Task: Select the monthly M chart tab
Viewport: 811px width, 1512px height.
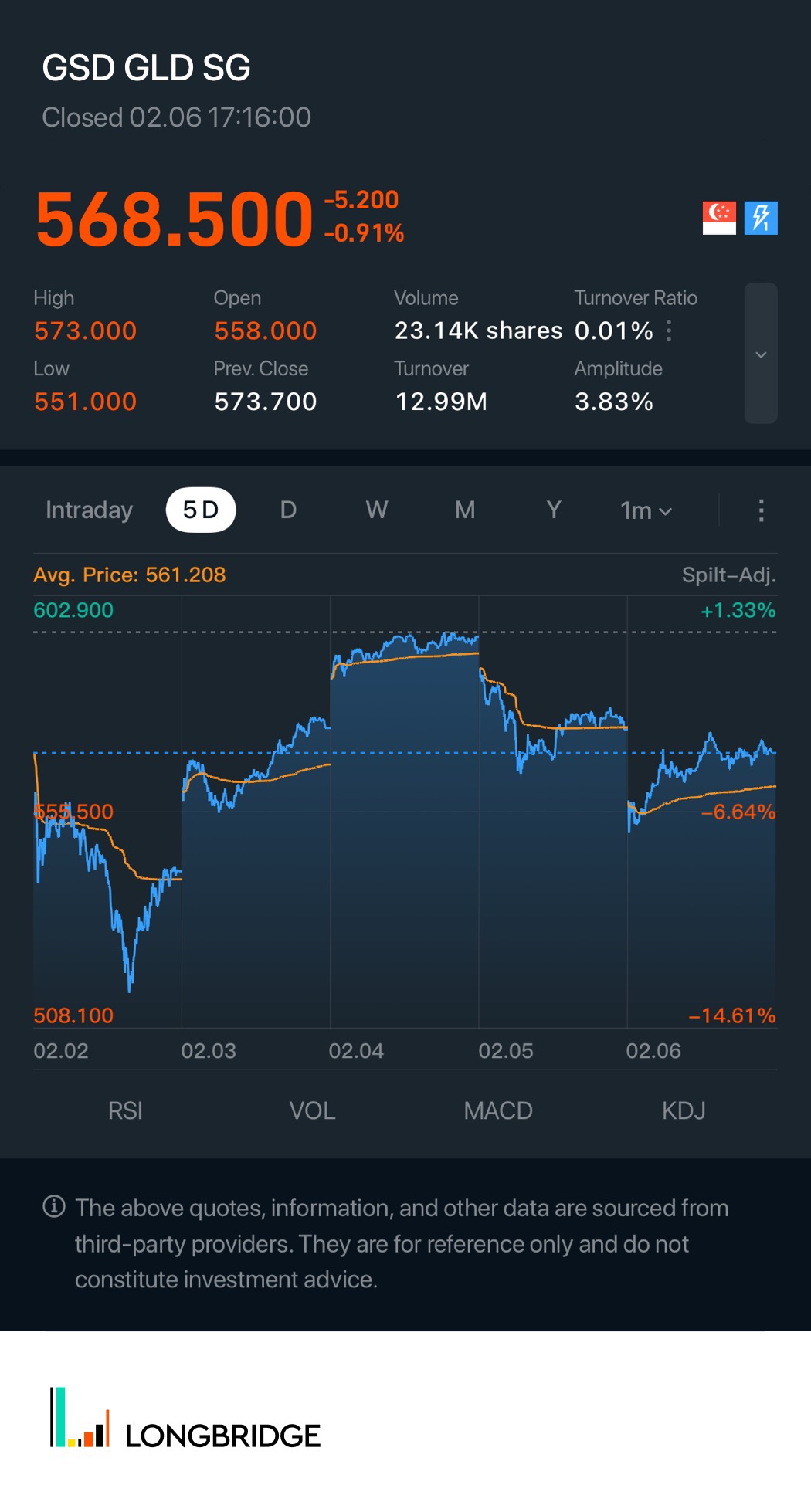Action: (x=465, y=510)
